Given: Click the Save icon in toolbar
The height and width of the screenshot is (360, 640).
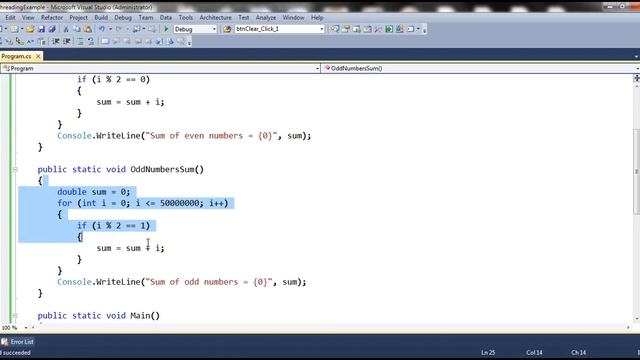Looking at the screenshot, I should pos(41,29).
